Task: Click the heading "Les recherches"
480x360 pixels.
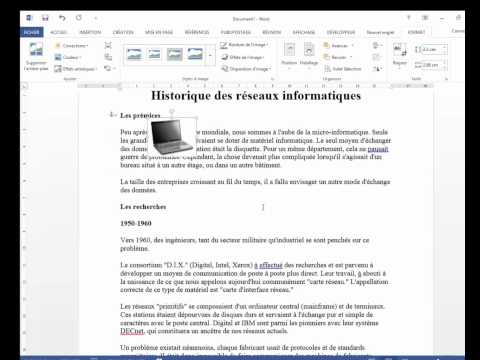Action: (143, 207)
